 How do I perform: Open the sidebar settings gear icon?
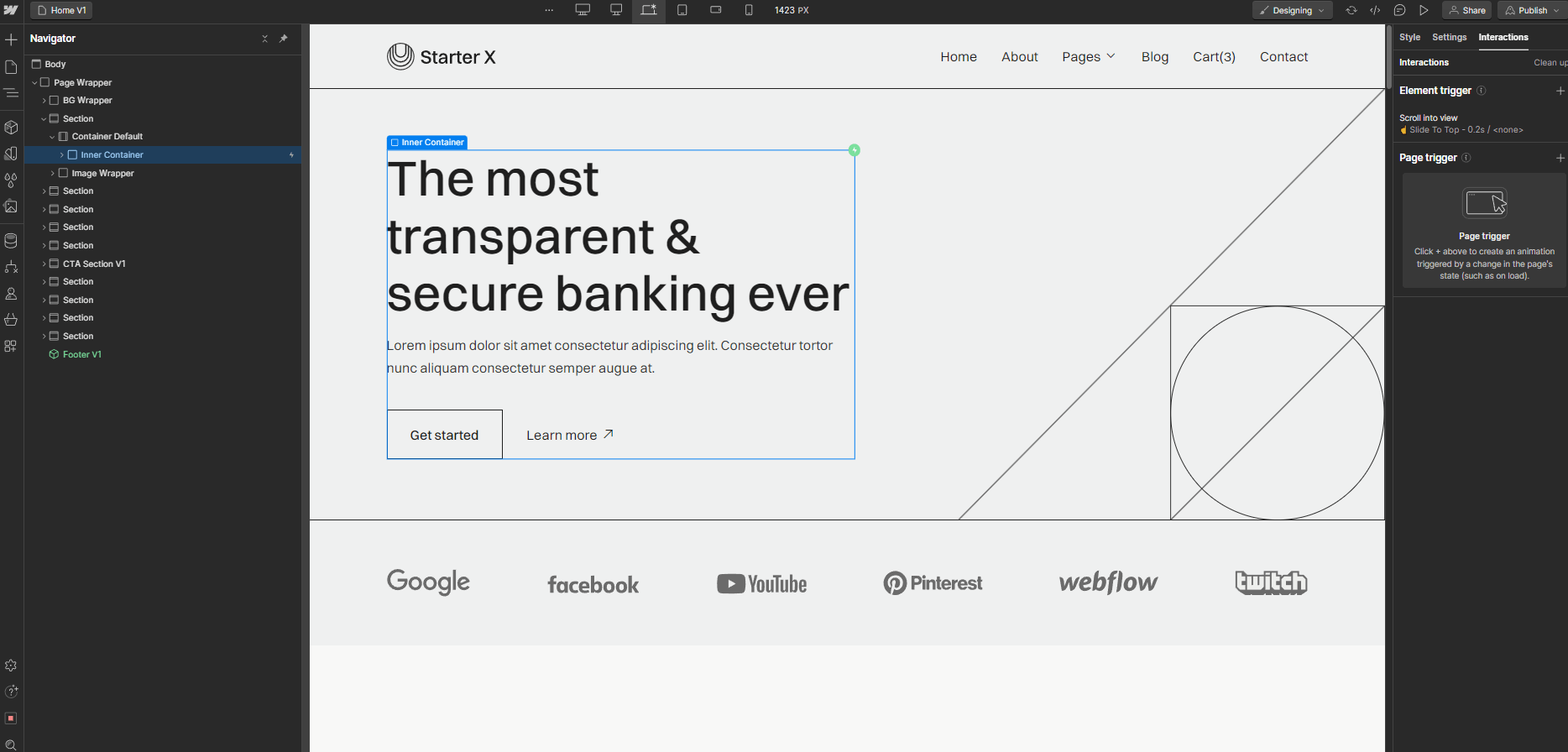[x=11, y=666]
